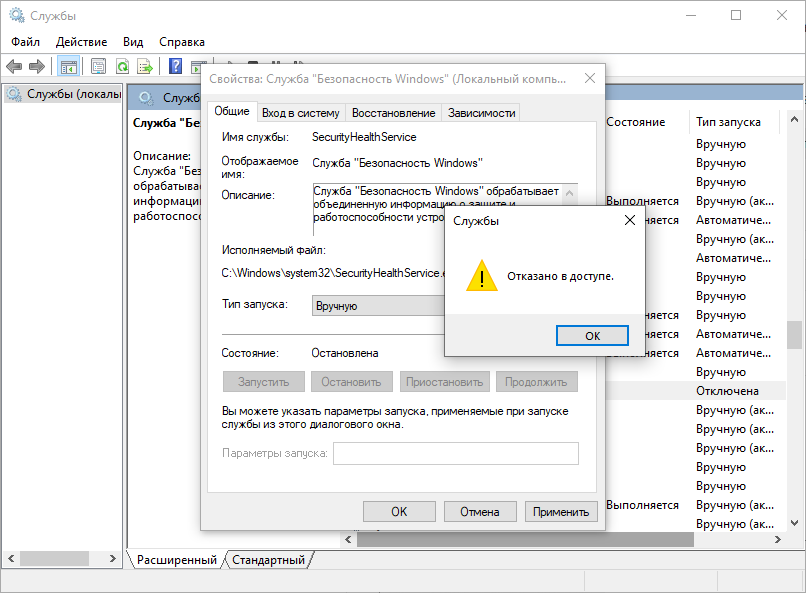Toggle the console tree show/hide toolbar icon

click(x=68, y=66)
